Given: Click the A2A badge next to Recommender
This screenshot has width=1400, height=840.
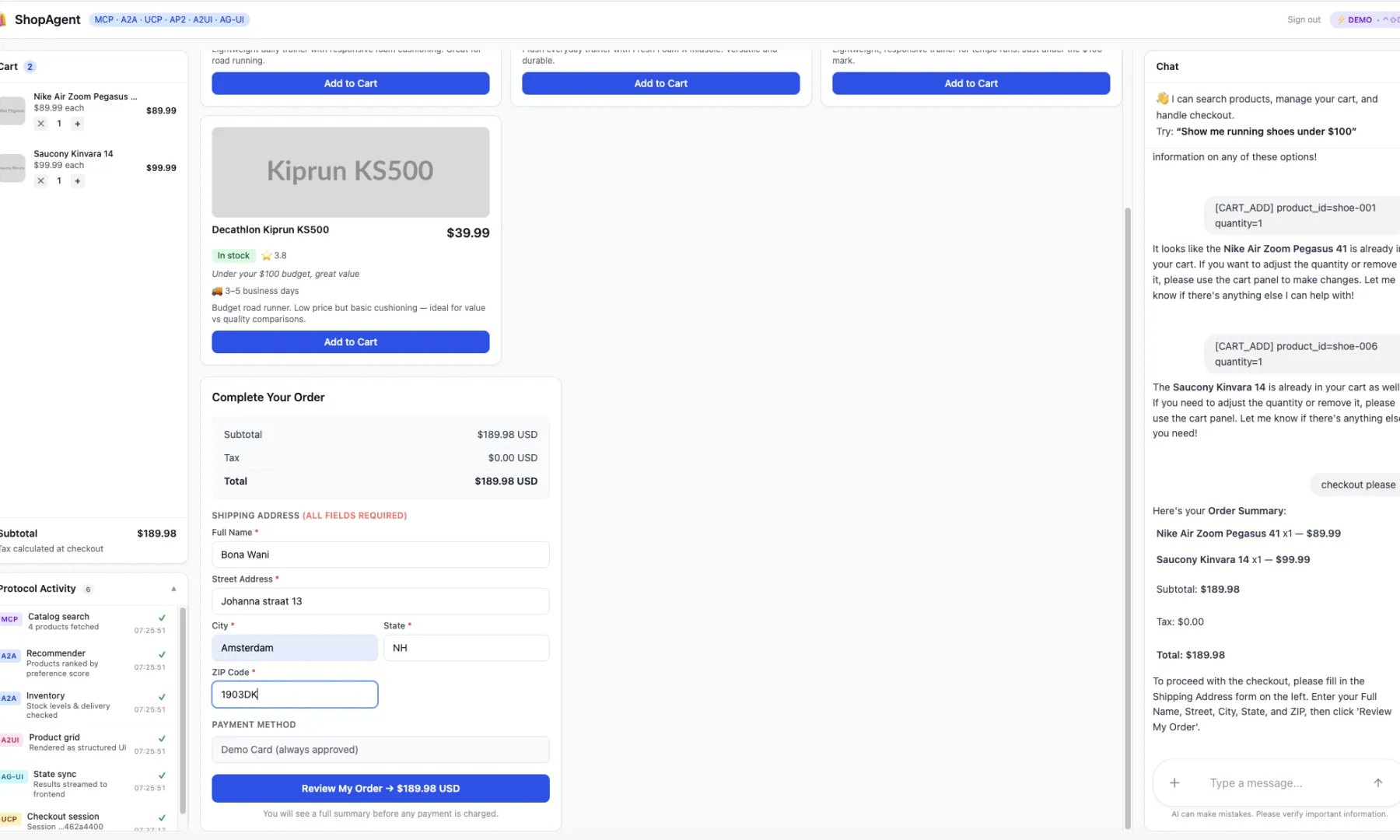Looking at the screenshot, I should 9,656.
